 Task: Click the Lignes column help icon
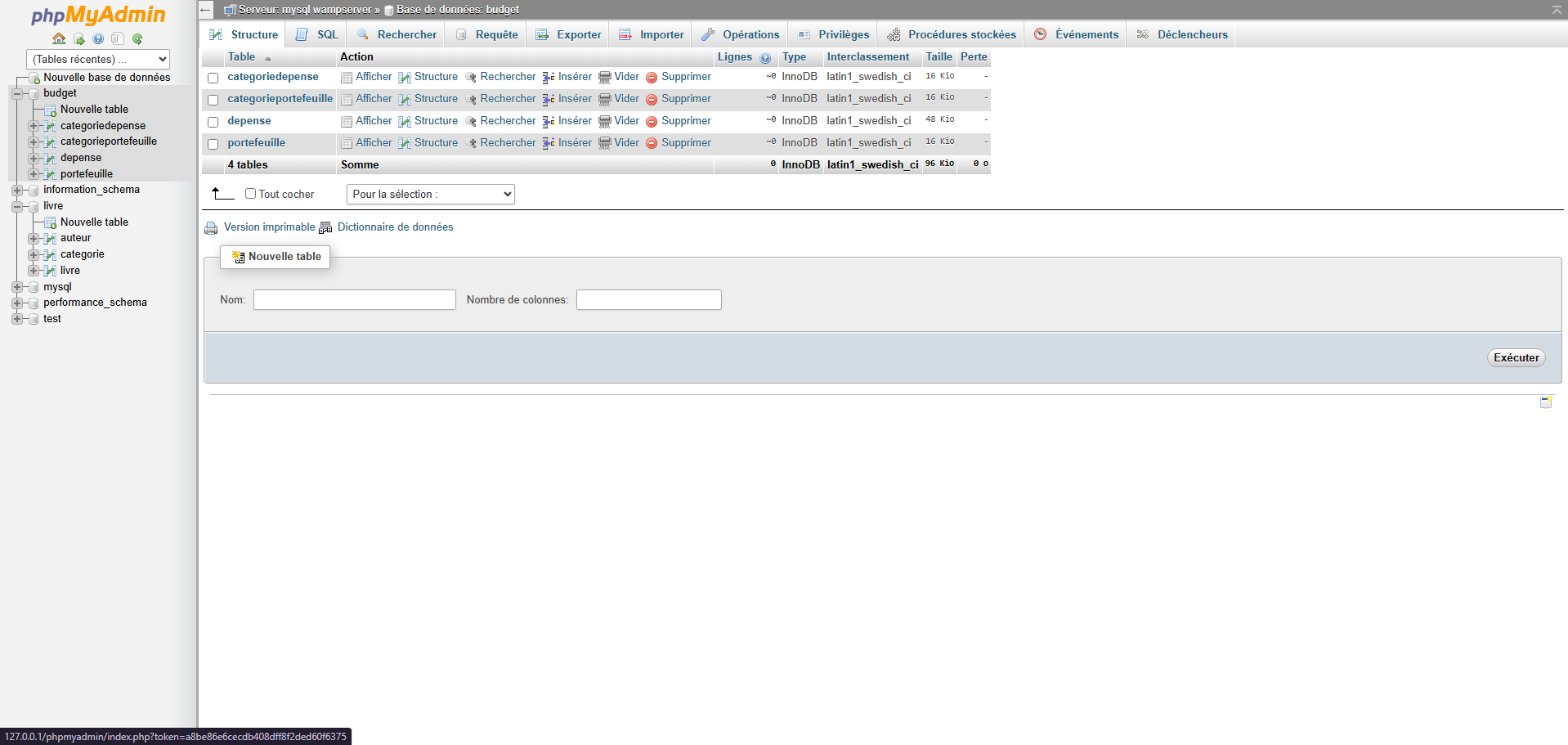point(765,58)
